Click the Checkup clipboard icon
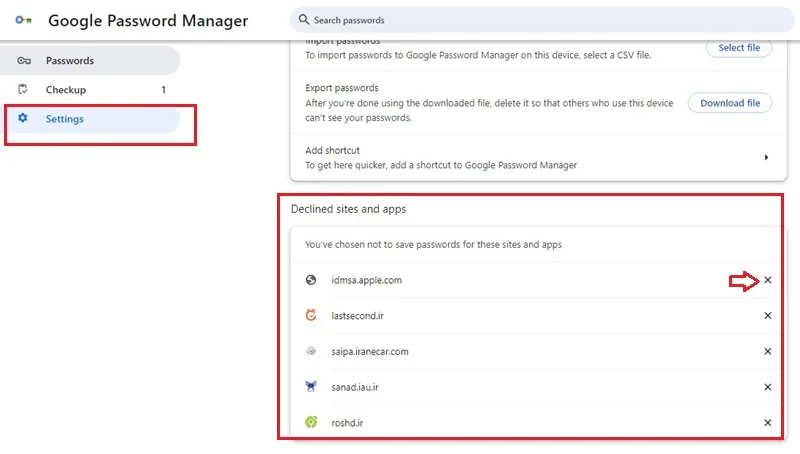Image resolution: width=800 pixels, height=454 pixels. pyautogui.click(x=23, y=89)
